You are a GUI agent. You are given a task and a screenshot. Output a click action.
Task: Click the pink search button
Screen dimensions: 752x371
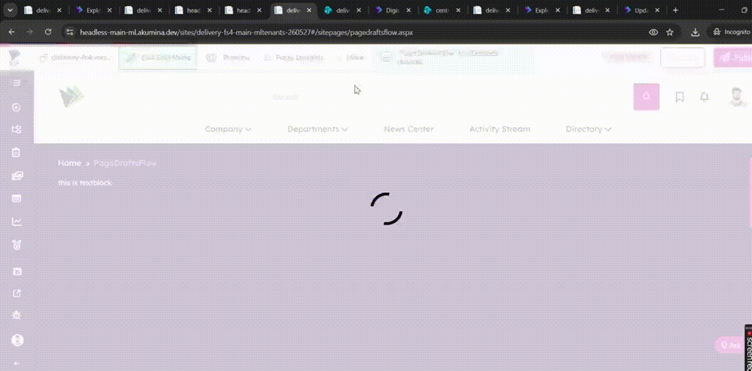[646, 97]
